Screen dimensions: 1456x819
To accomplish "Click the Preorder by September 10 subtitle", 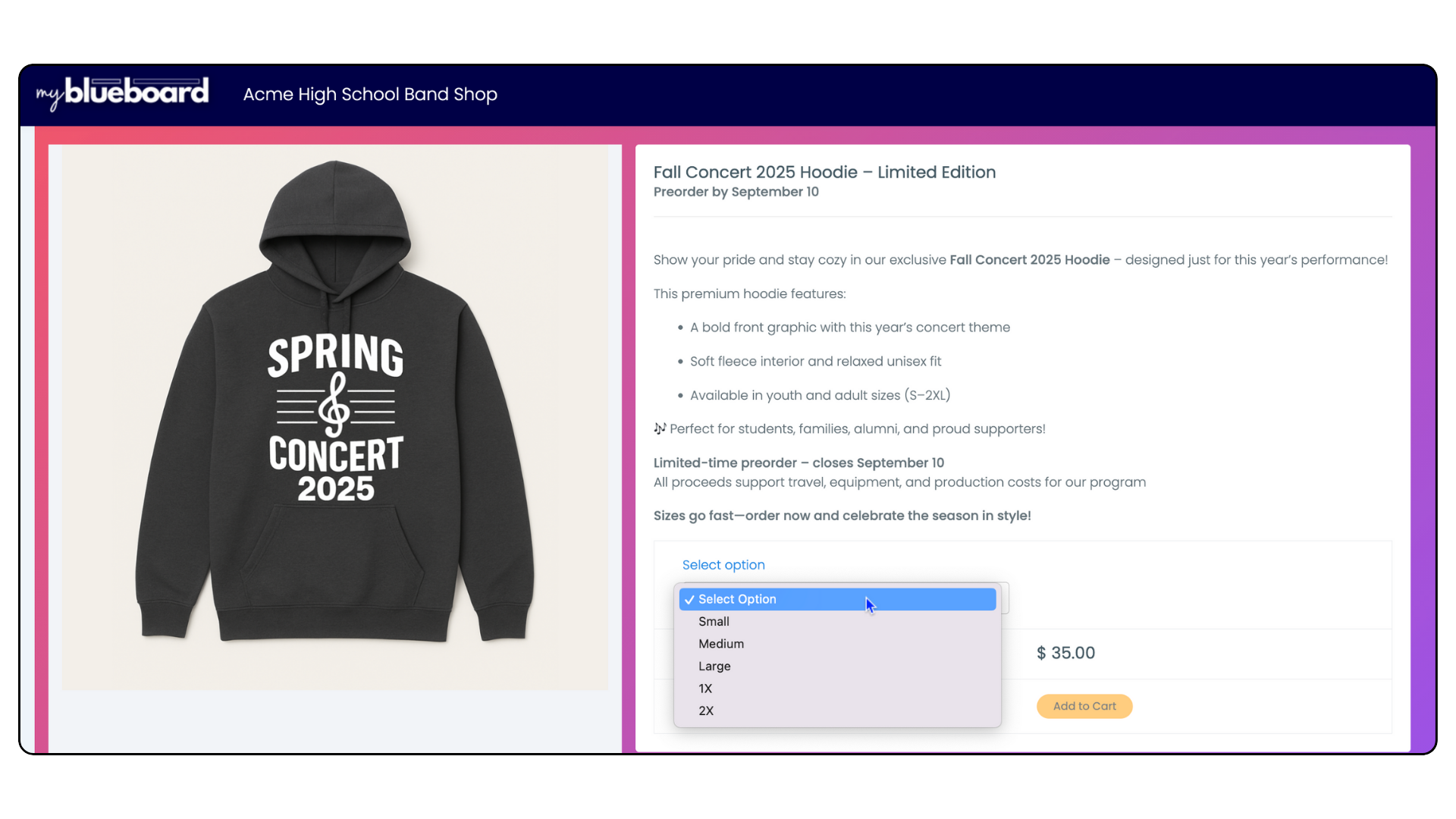I will [736, 192].
